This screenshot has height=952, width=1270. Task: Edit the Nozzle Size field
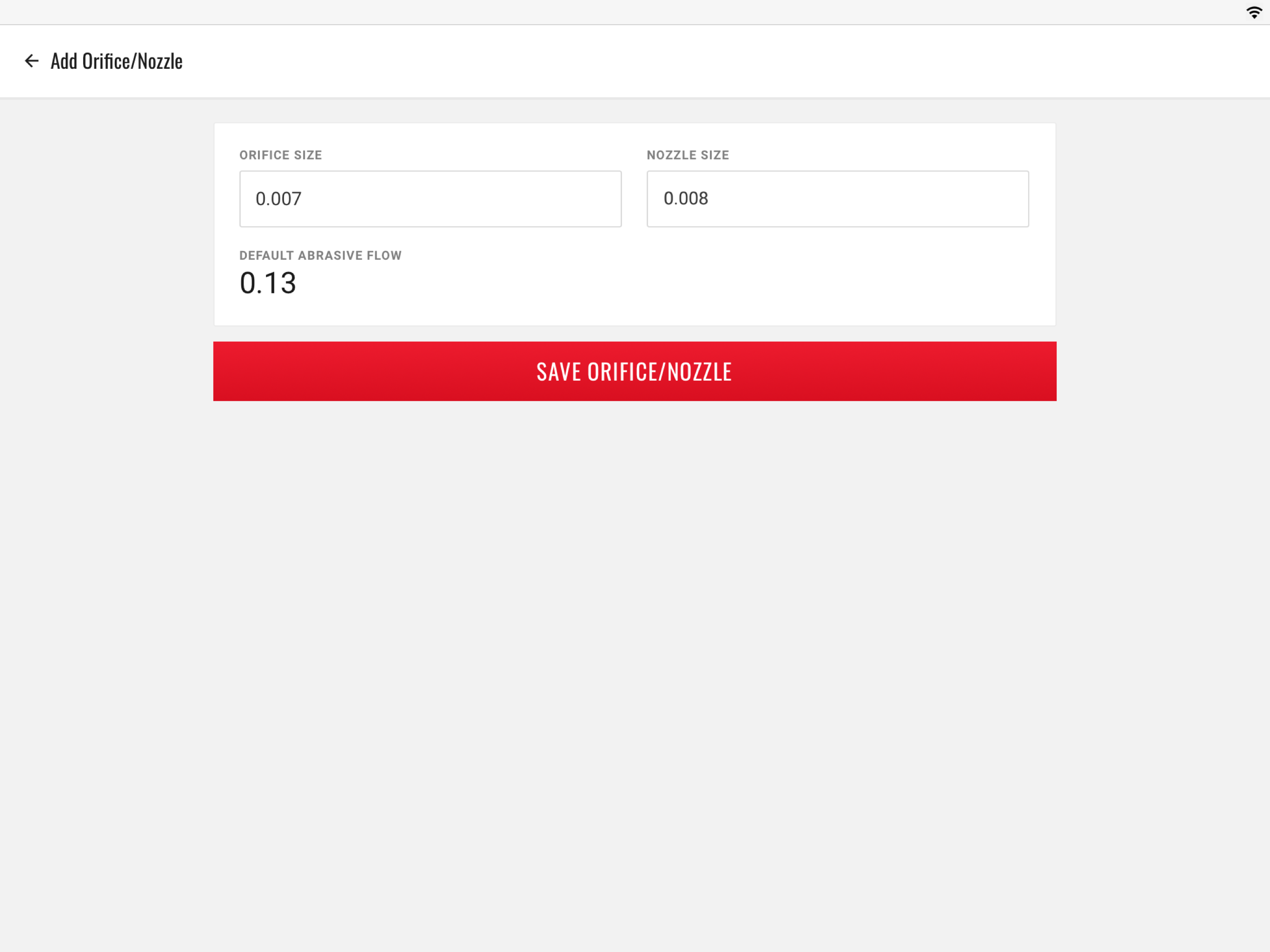837,198
